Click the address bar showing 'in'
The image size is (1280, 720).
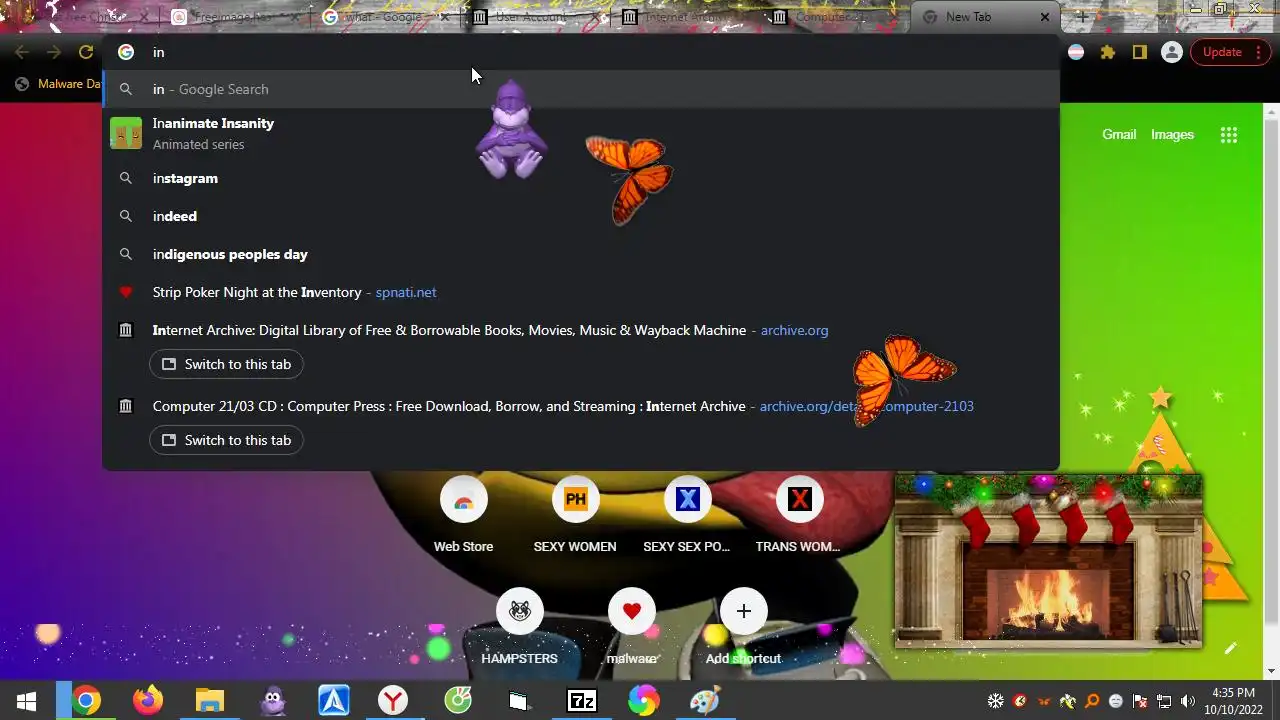click(x=580, y=52)
